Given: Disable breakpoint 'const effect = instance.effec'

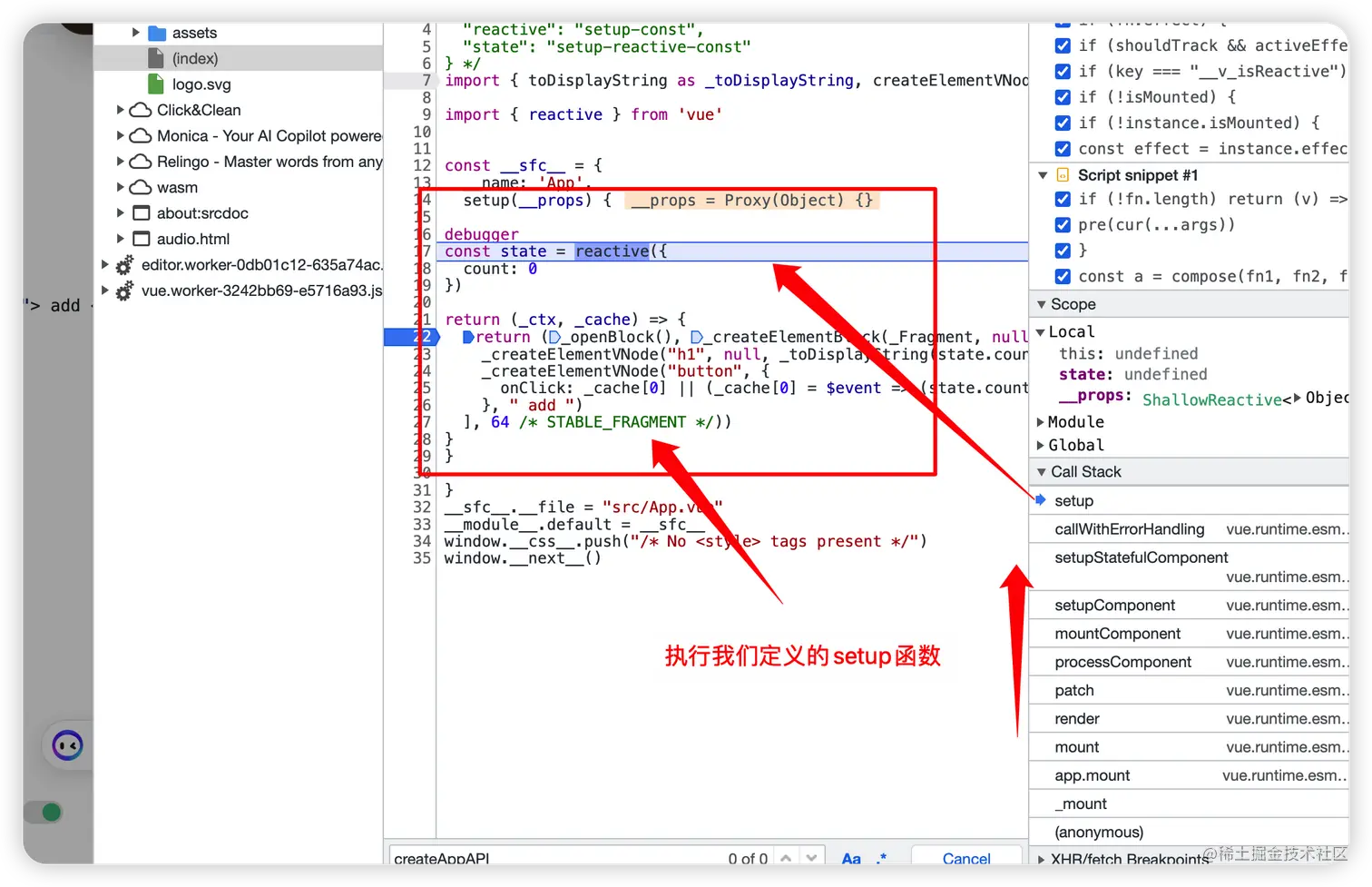Looking at the screenshot, I should tap(1063, 149).
